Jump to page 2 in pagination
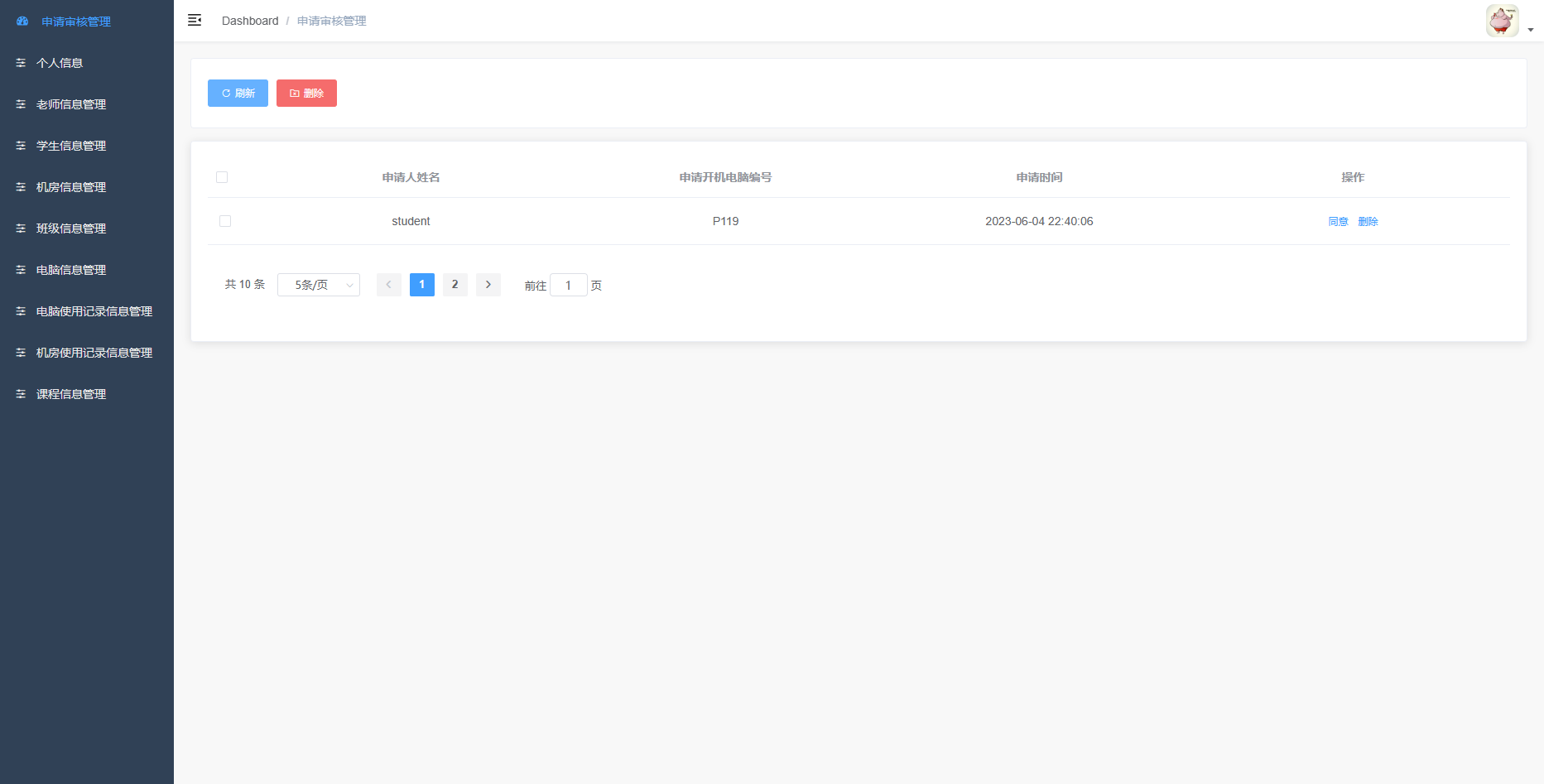Image resolution: width=1544 pixels, height=784 pixels. [x=455, y=285]
